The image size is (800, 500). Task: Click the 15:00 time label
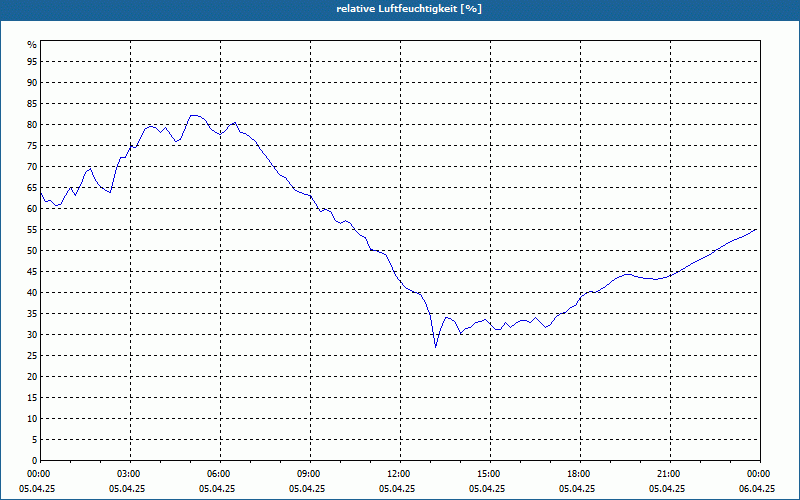pos(490,474)
